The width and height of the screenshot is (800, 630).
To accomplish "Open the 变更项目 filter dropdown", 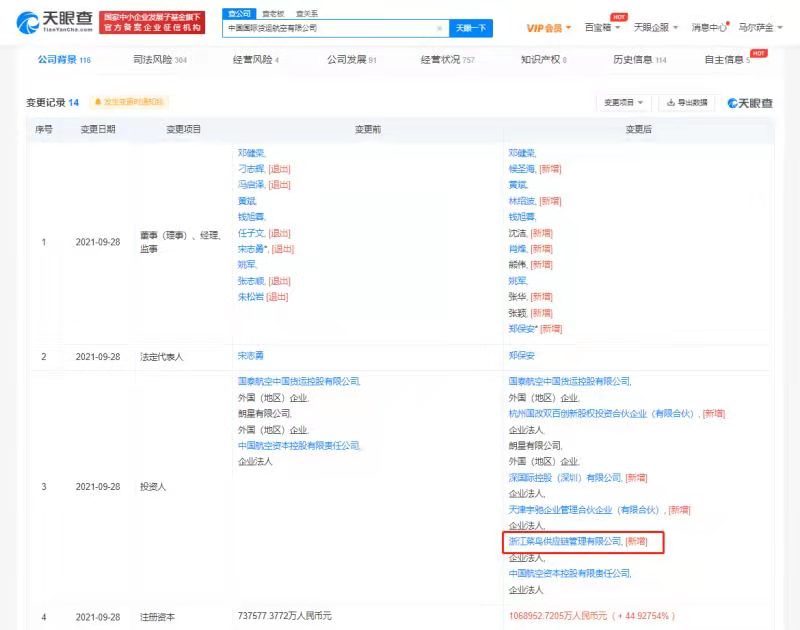I will tap(625, 102).
